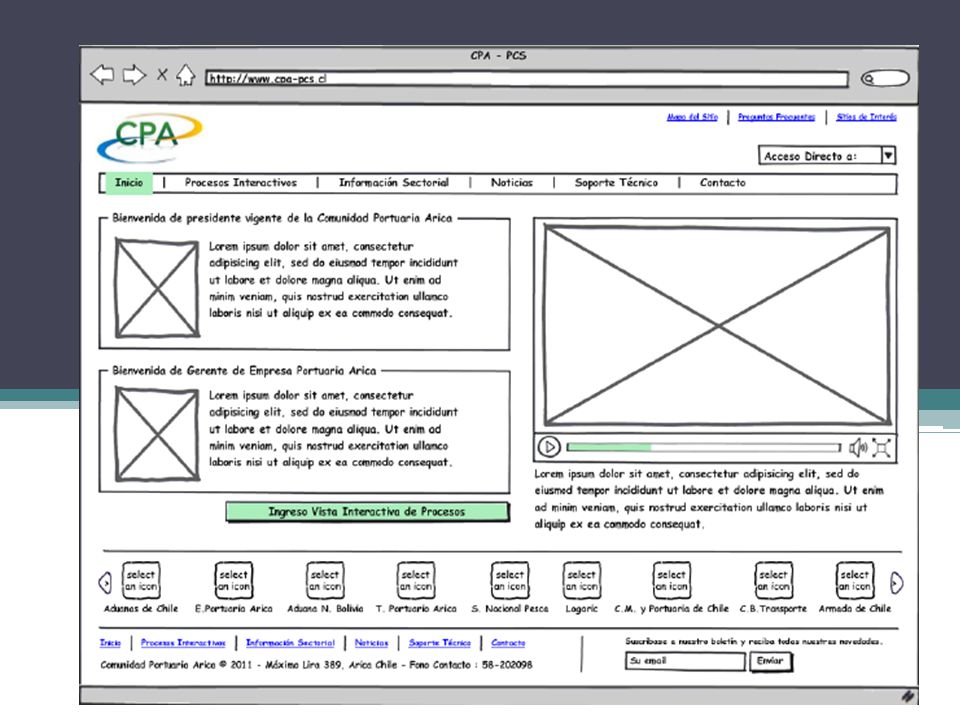The image size is (960, 720).
Task: Expand the video to fullscreen
Action: (881, 448)
